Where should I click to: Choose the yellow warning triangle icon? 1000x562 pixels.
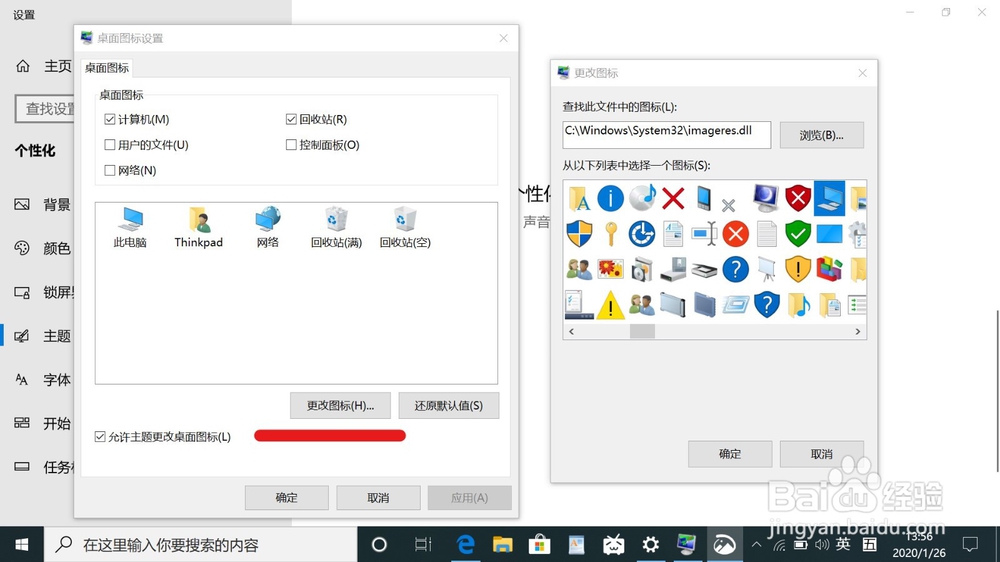click(x=610, y=305)
